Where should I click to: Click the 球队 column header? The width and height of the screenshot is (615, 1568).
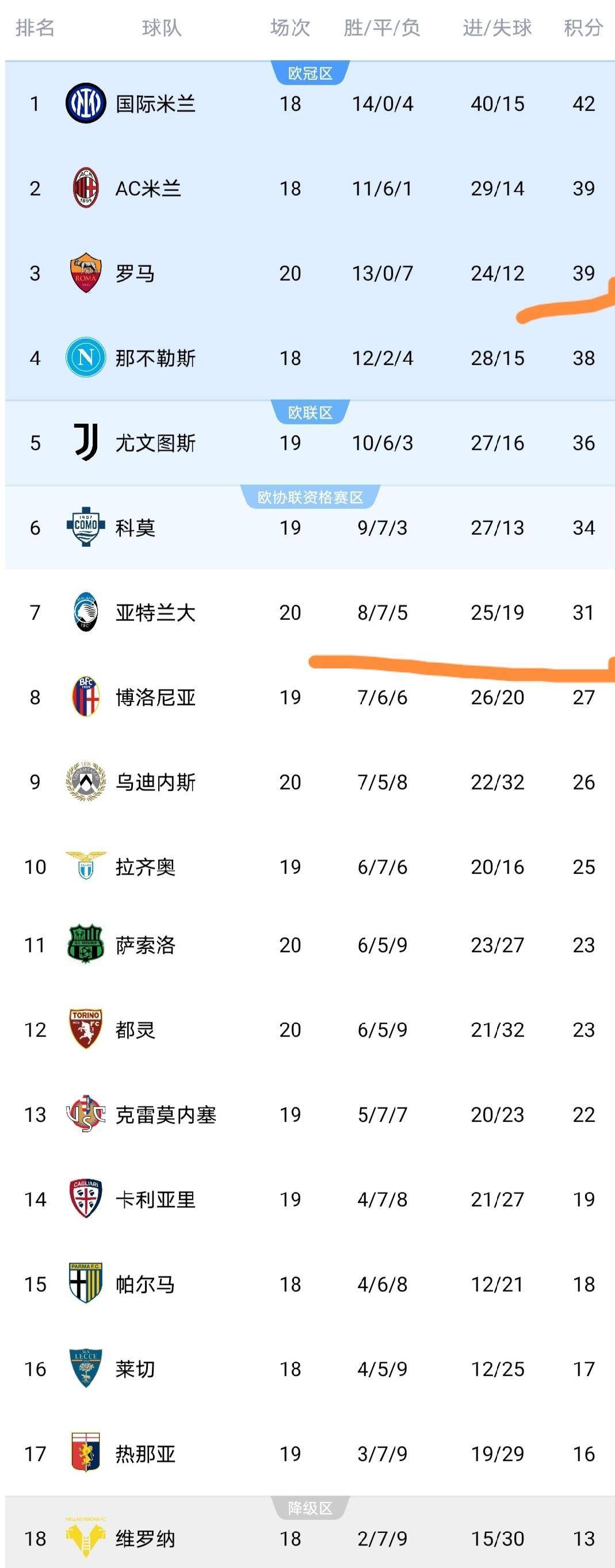click(x=161, y=28)
